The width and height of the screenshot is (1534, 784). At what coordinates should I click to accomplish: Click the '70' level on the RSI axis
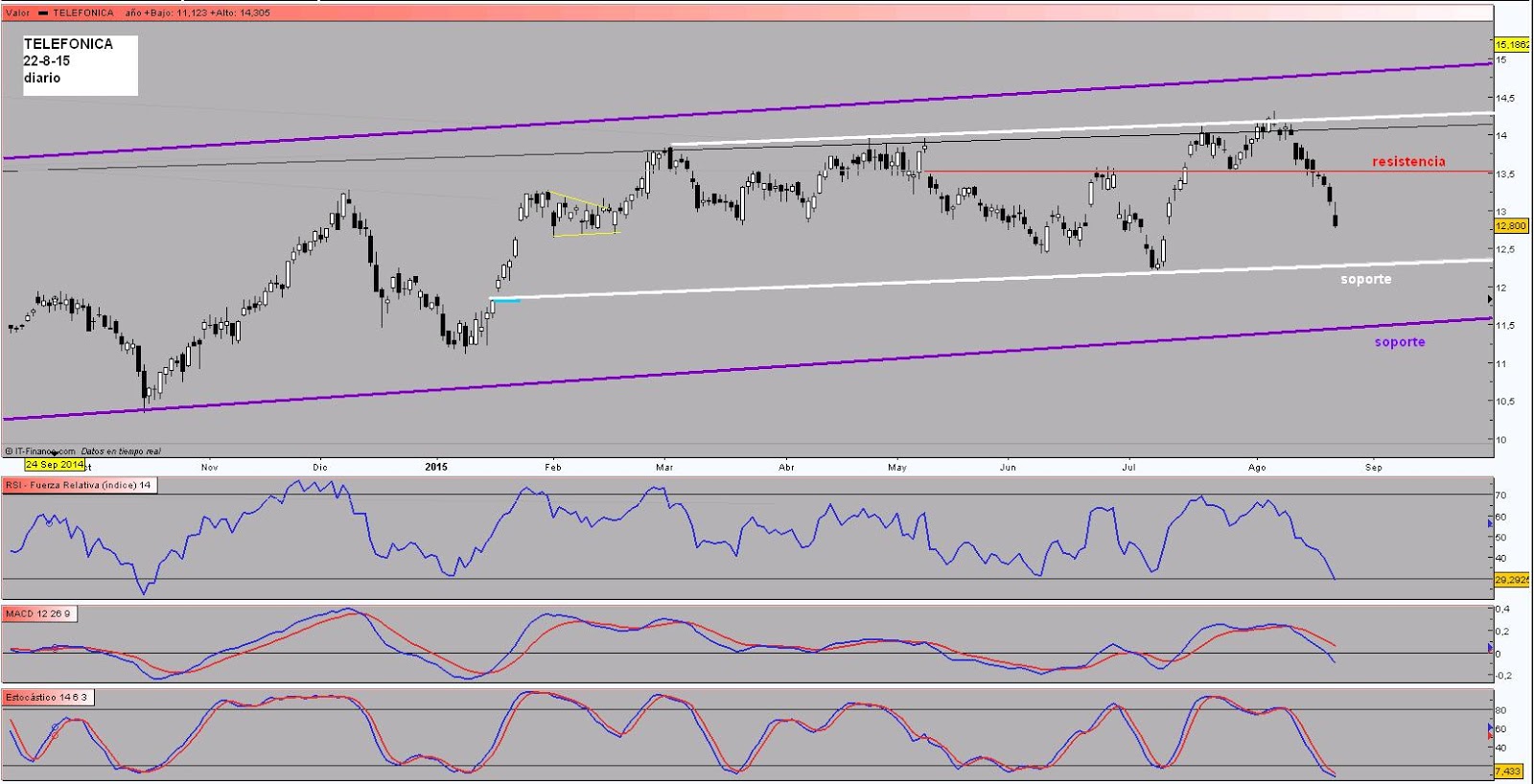(x=1501, y=496)
